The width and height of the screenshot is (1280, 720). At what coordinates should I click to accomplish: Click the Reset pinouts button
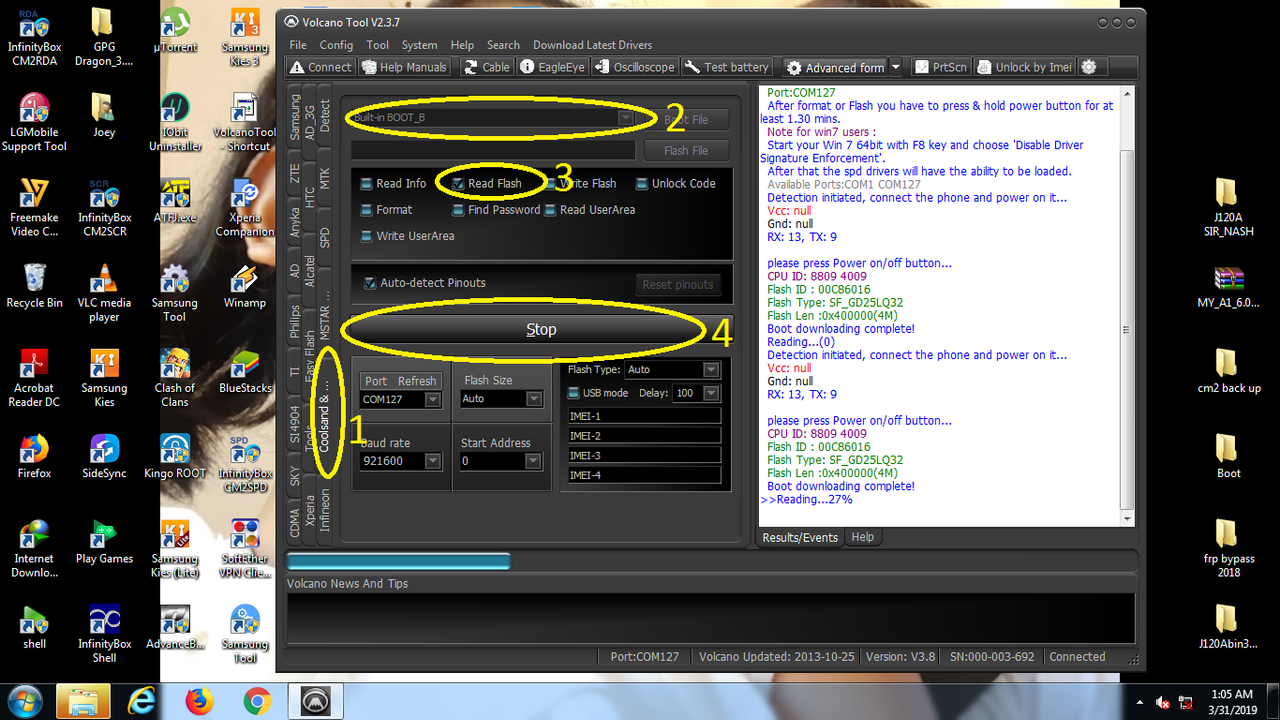678,284
